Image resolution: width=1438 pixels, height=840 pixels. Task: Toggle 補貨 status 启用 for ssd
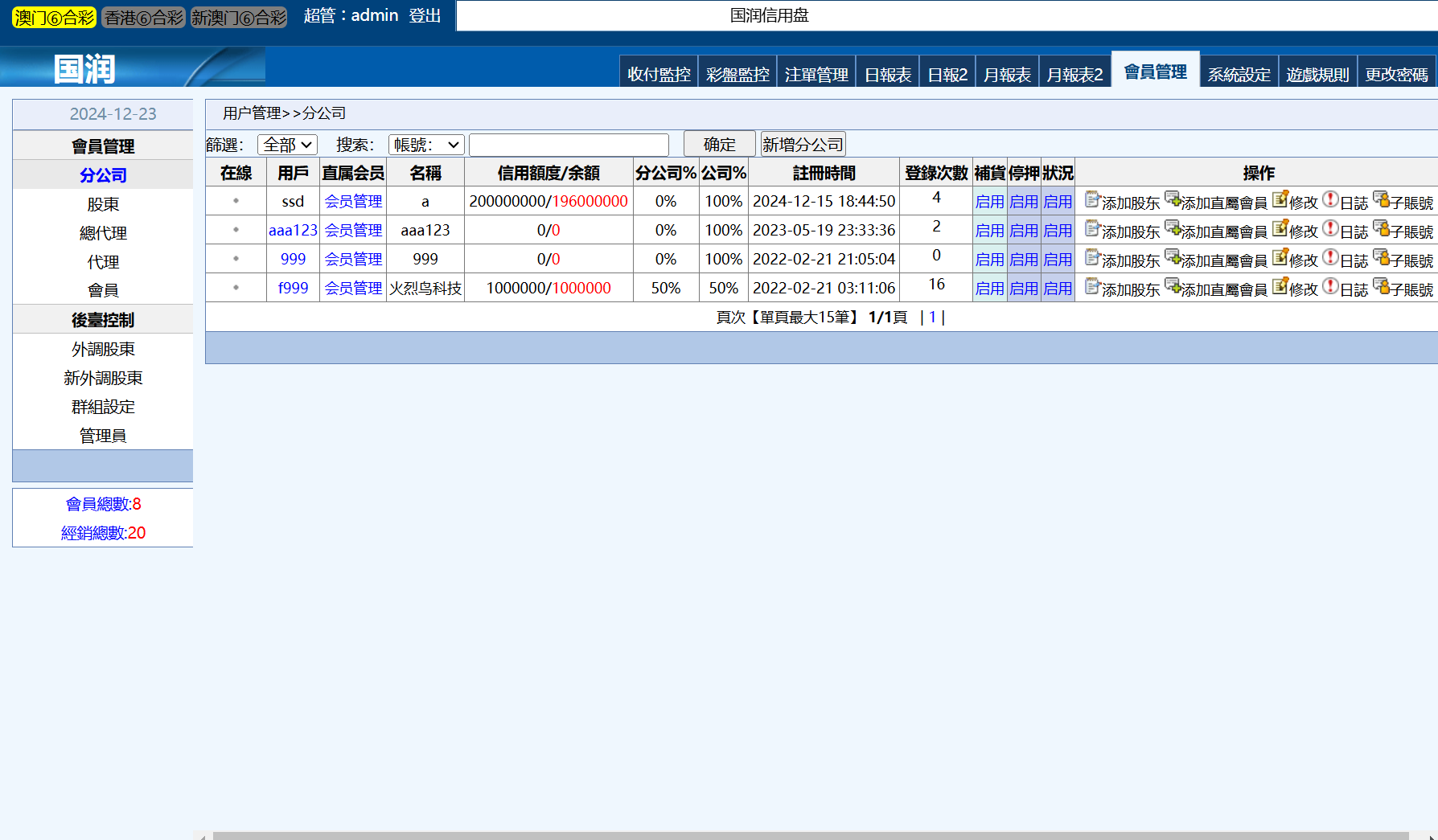989,202
